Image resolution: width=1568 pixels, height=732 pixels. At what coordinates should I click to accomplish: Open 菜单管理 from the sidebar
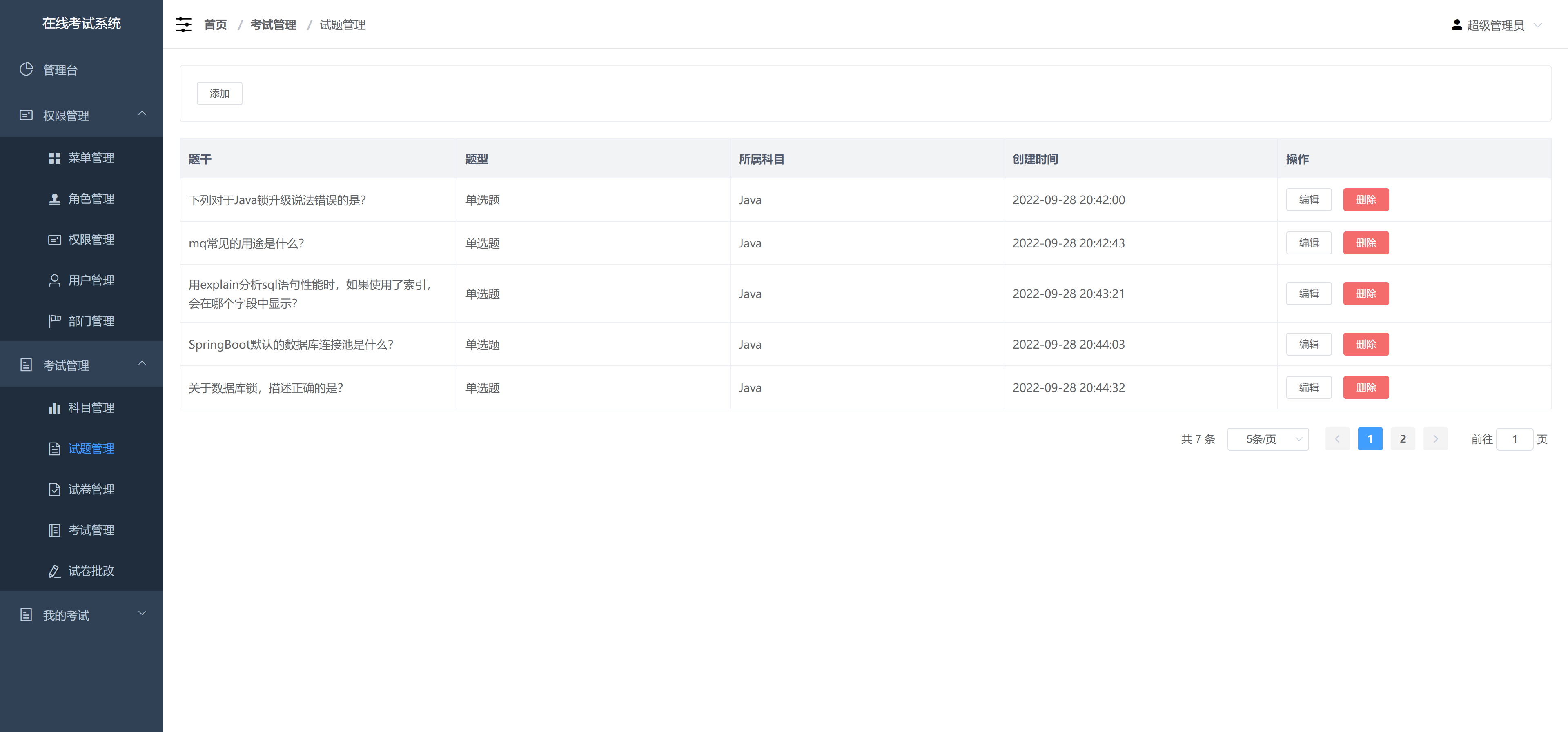pos(91,158)
